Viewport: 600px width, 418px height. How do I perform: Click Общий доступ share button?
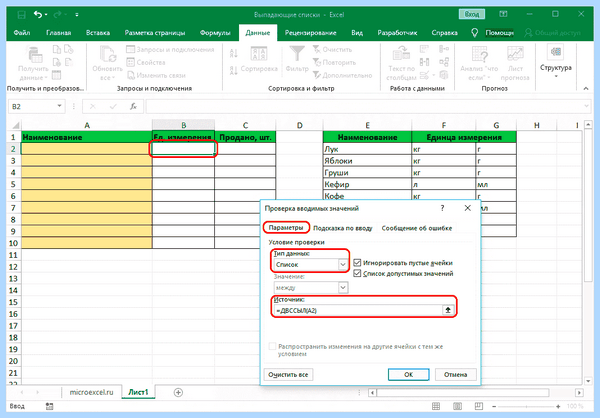click(x=552, y=33)
